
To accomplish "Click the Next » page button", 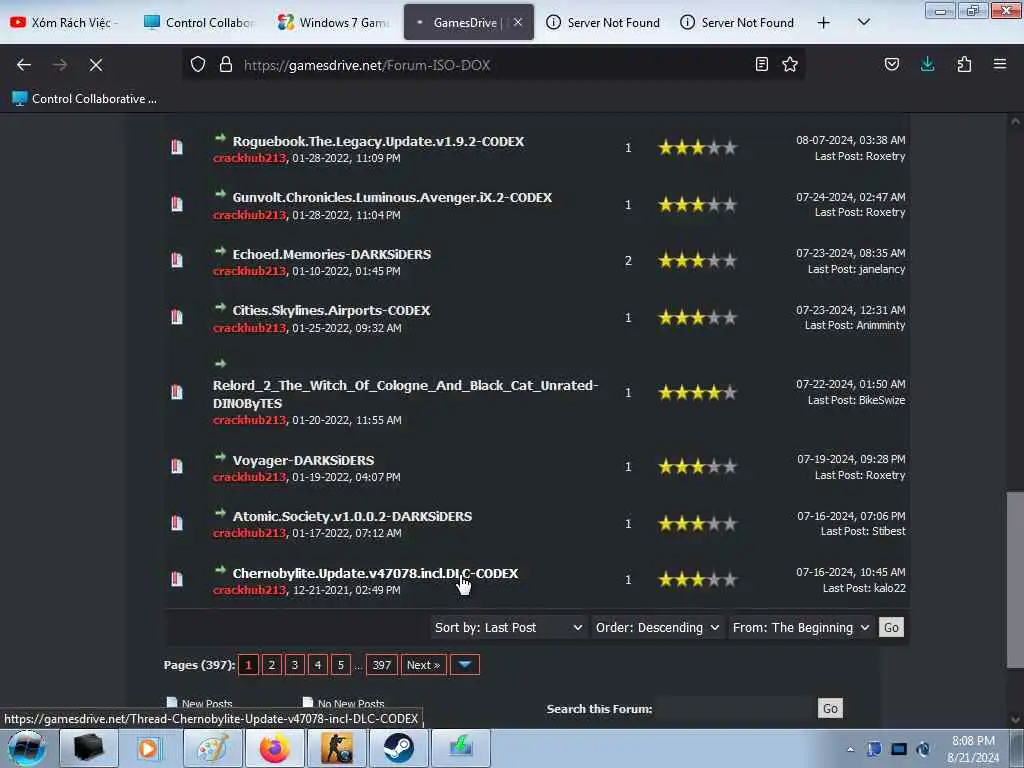I will [x=424, y=665].
